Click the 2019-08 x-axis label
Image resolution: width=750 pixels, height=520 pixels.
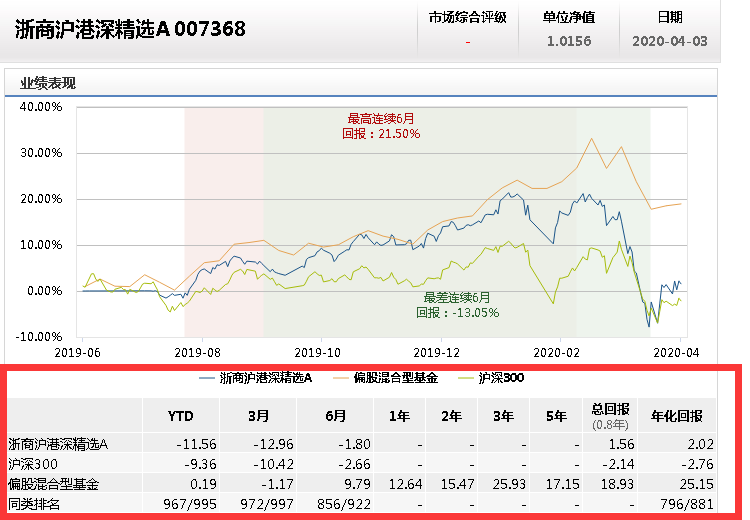coord(197,353)
